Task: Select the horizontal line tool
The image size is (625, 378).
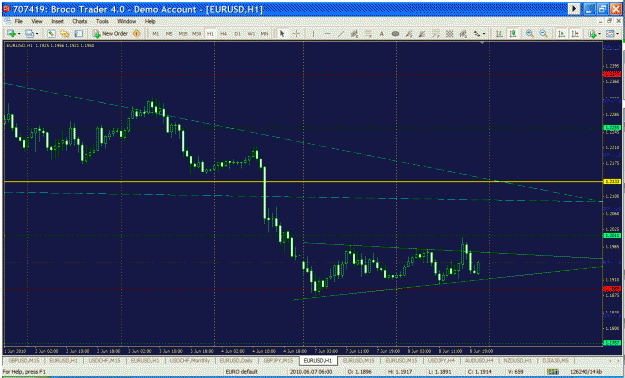Action: click(x=327, y=34)
